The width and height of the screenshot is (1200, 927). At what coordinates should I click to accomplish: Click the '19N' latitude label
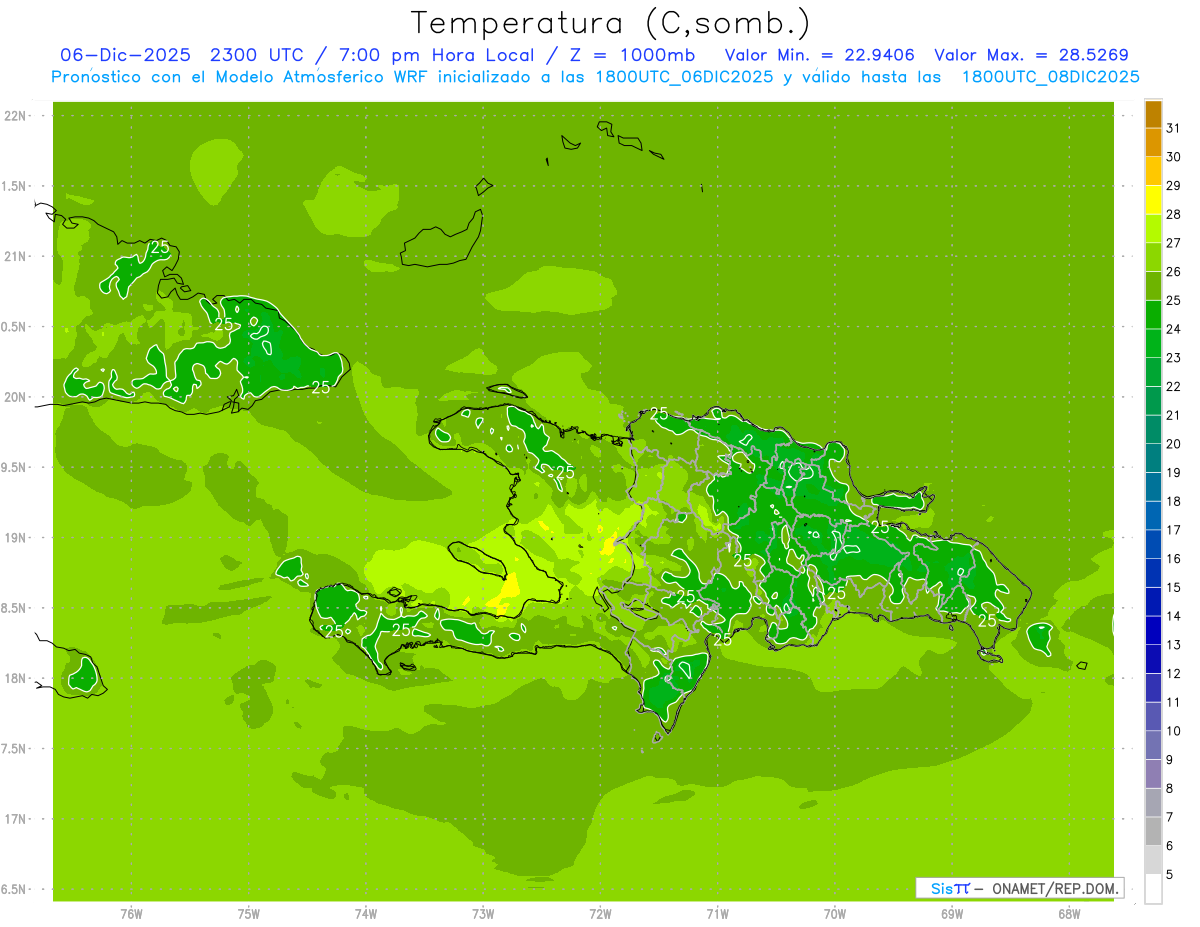click(15, 538)
